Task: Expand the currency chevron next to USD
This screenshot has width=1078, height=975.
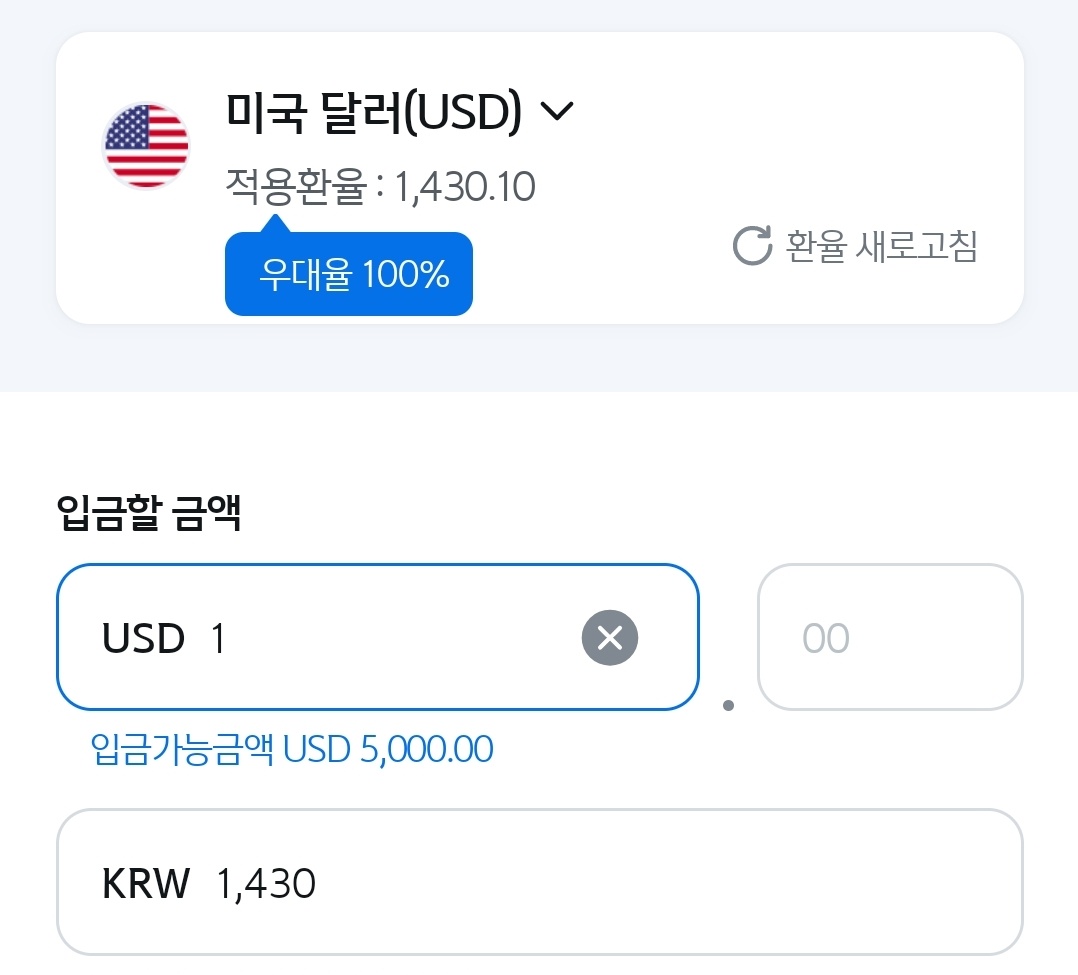Action: 556,112
